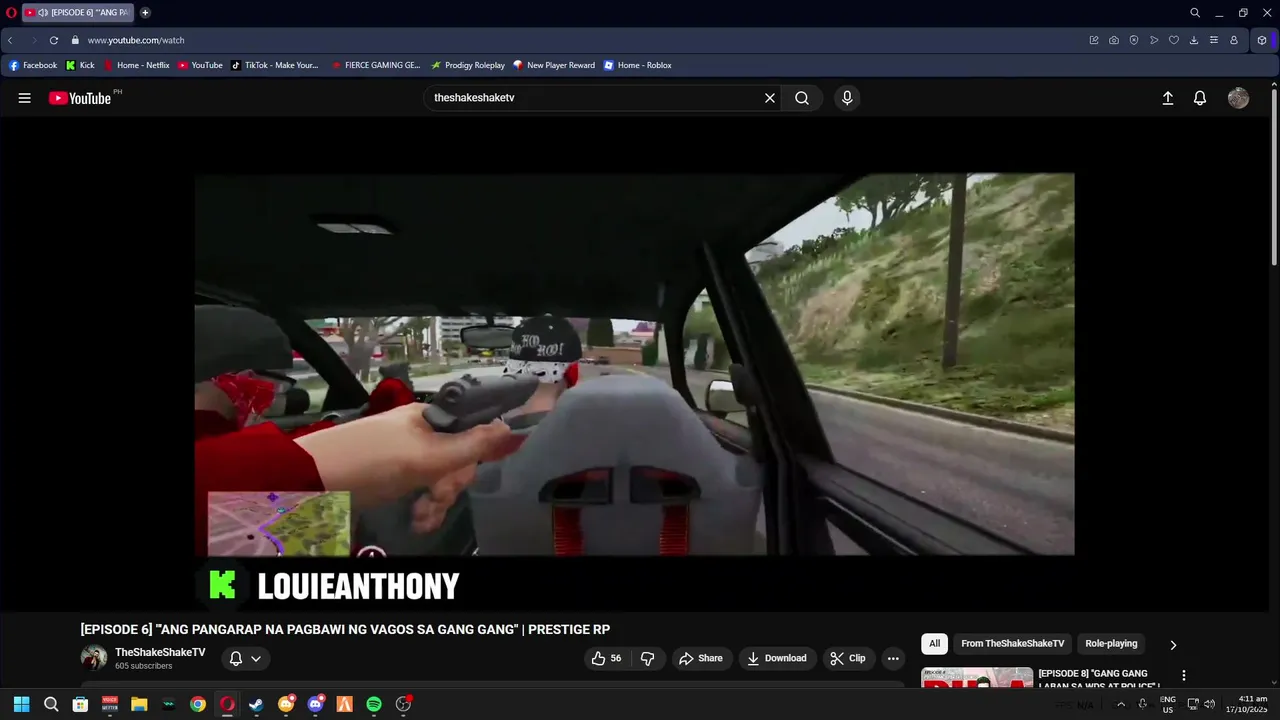
Task: Open Windows taskbar search
Action: coord(51,704)
